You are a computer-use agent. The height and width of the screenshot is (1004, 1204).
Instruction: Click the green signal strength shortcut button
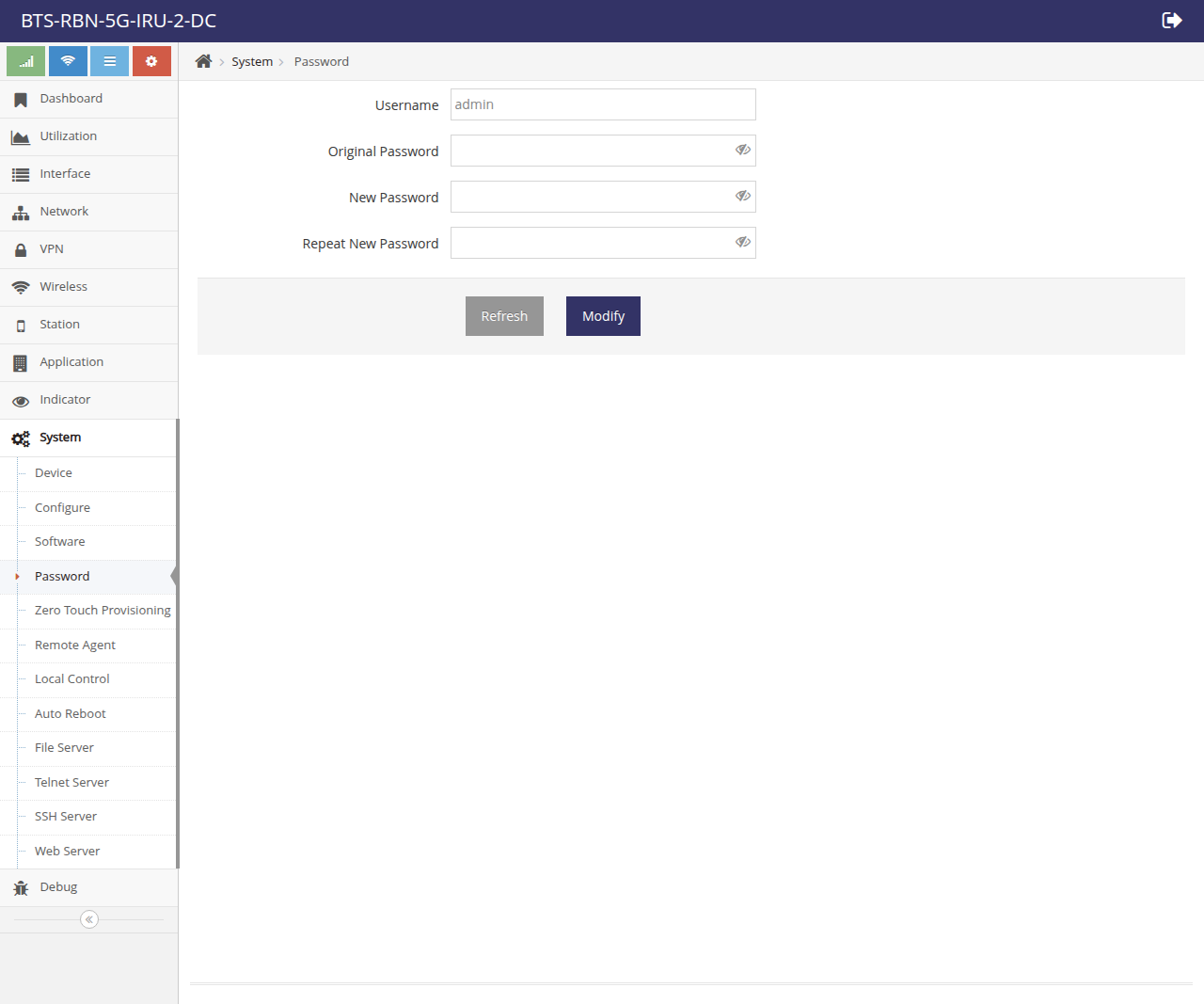coord(25,61)
